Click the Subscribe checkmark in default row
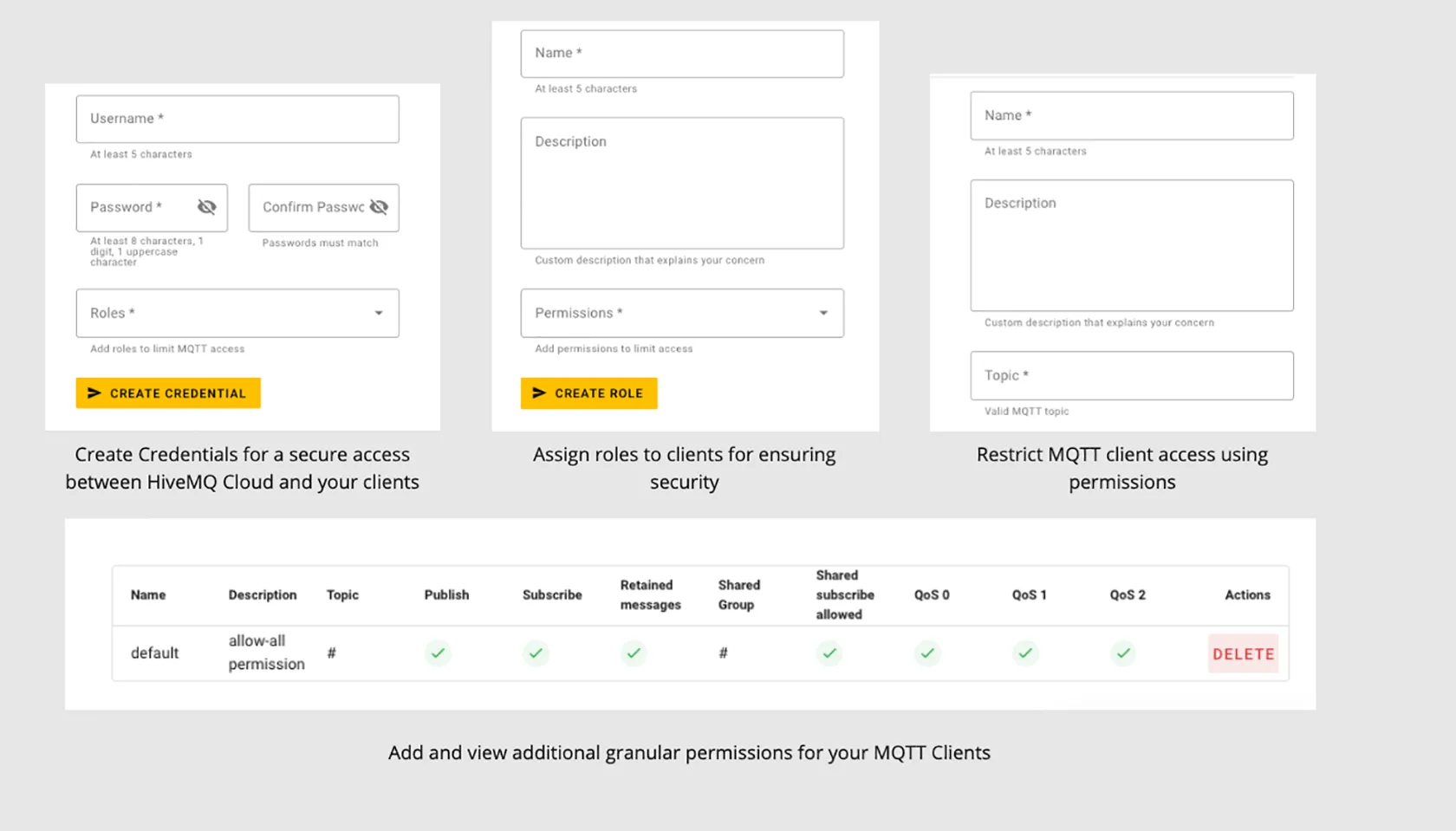Viewport: 1456px width, 831px height. pyautogui.click(x=536, y=652)
